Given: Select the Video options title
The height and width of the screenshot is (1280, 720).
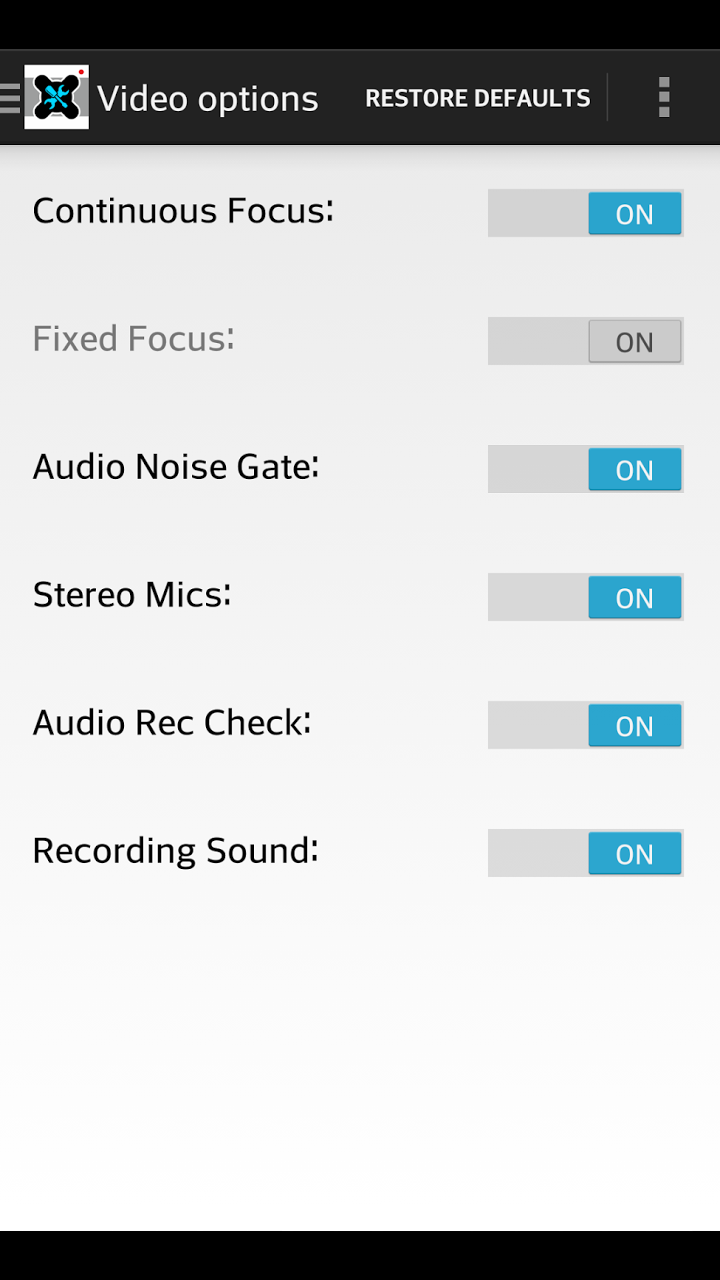Looking at the screenshot, I should (x=208, y=99).
